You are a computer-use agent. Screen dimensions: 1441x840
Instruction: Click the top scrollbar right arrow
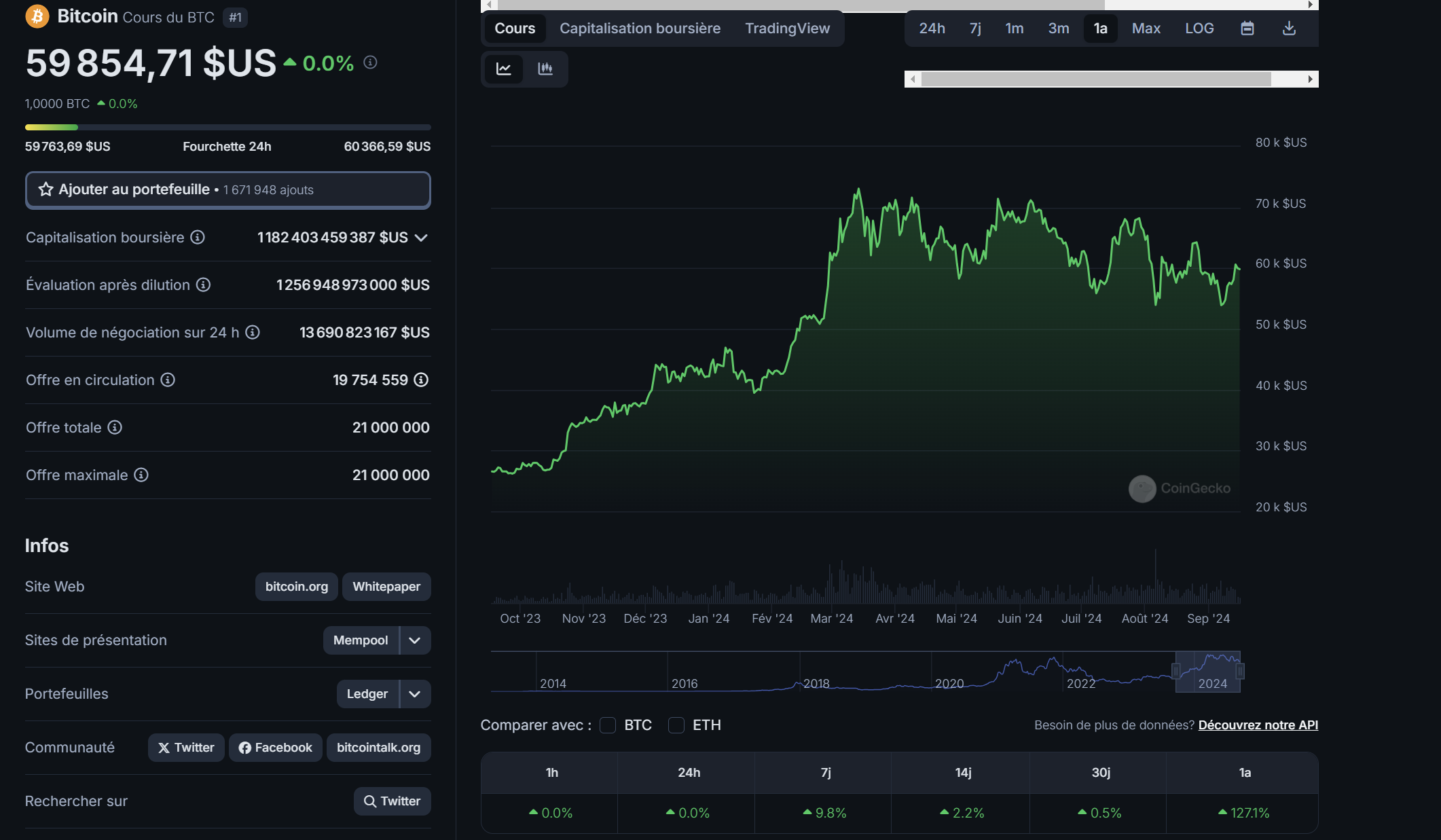[x=1311, y=5]
